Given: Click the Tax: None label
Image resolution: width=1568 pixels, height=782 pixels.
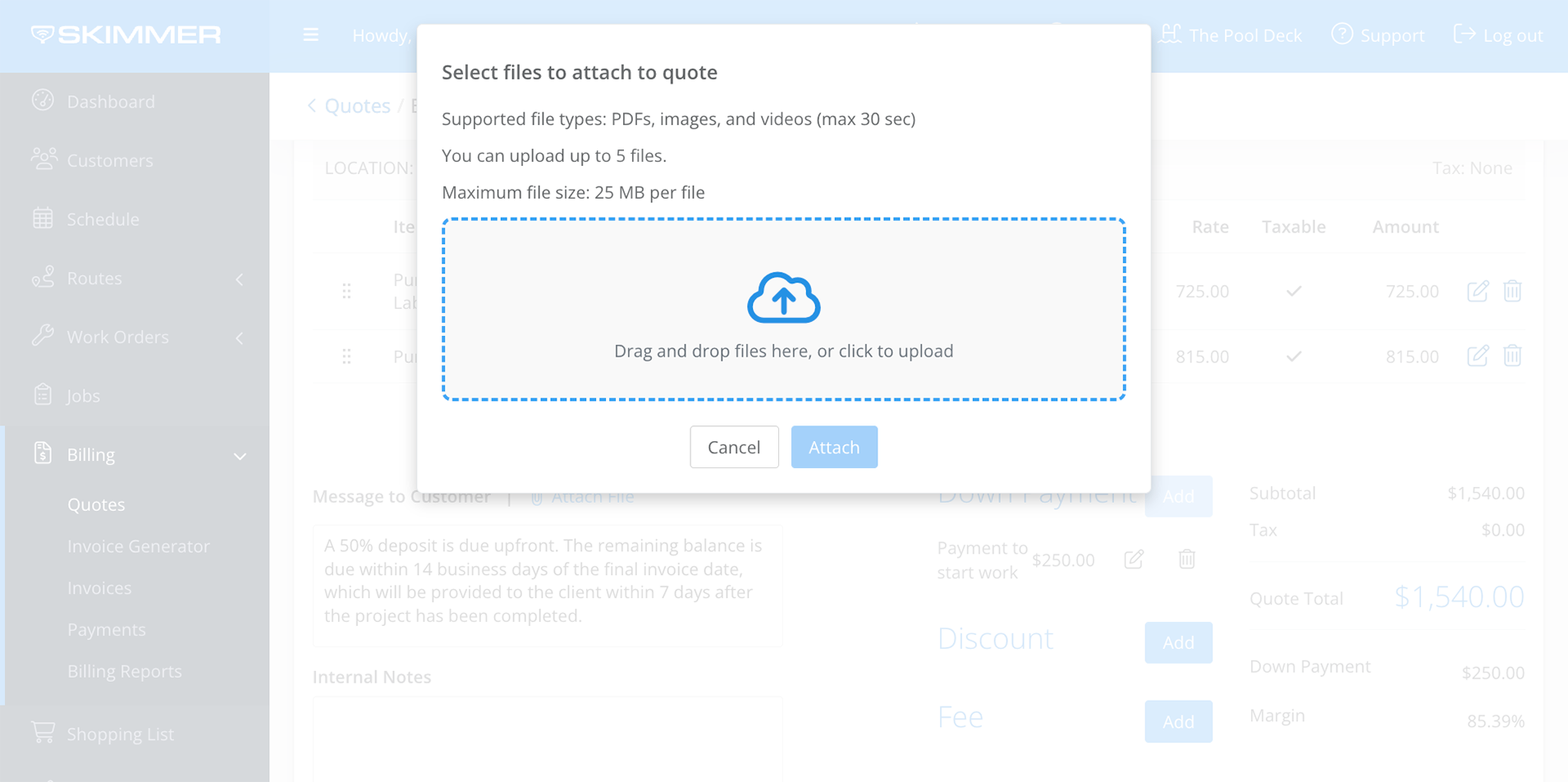Looking at the screenshot, I should click(x=1472, y=168).
